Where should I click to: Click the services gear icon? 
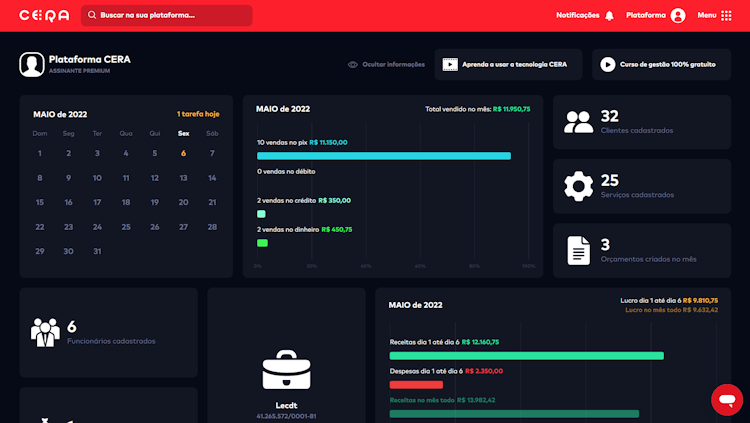tap(578, 186)
